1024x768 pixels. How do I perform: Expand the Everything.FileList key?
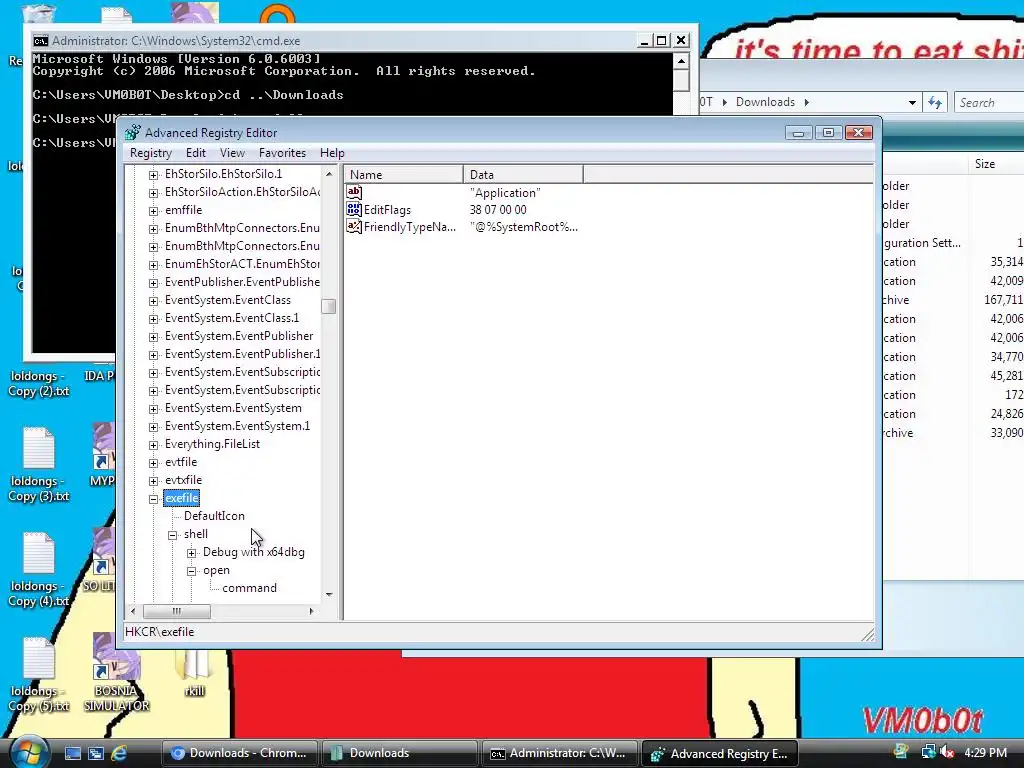153,445
